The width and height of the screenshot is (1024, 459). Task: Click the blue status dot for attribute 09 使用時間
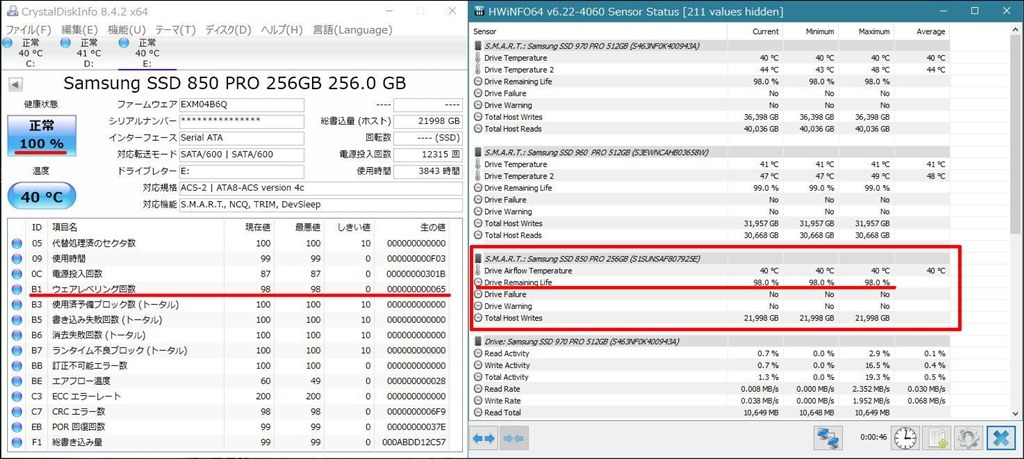tap(18, 259)
